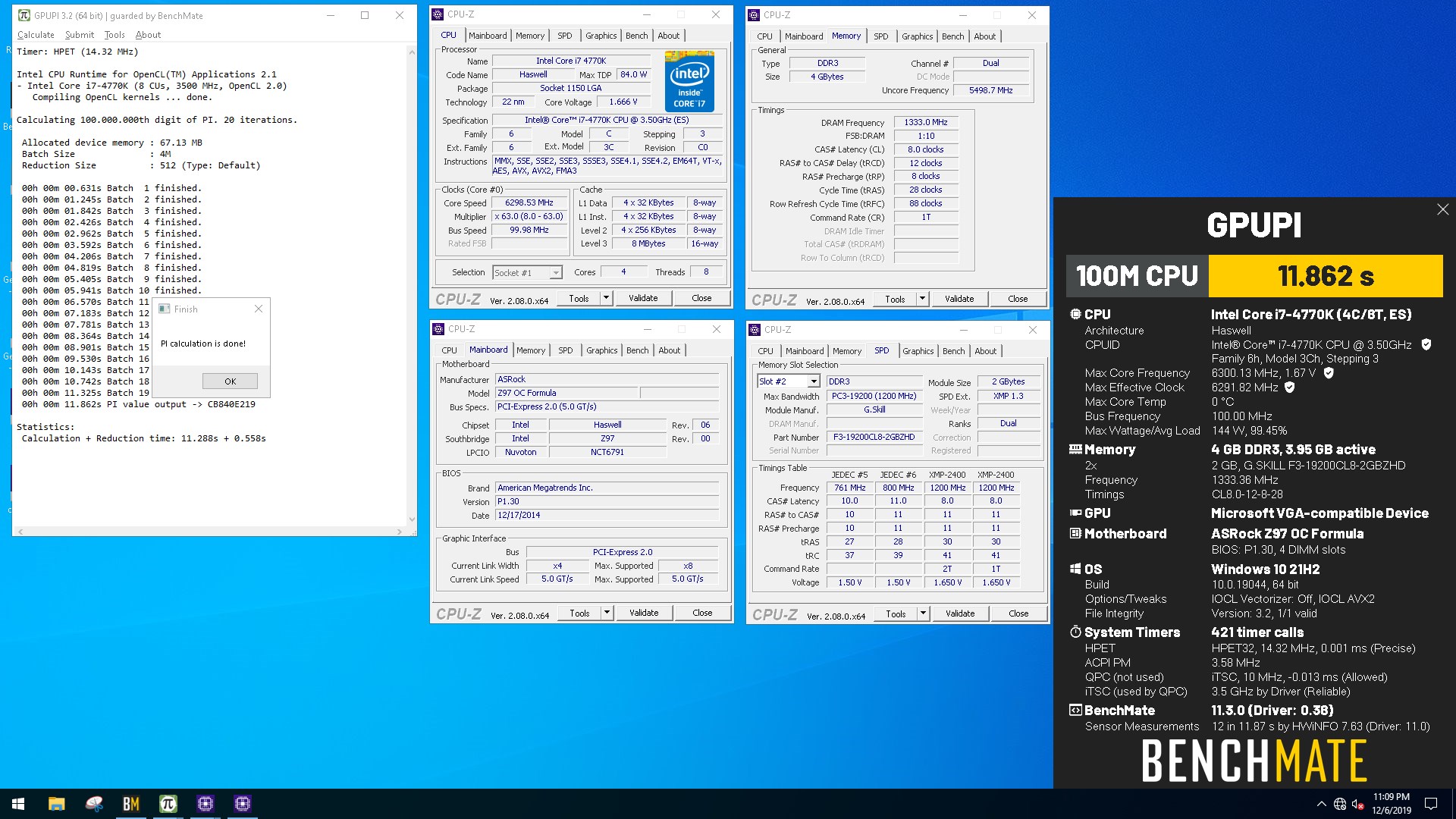
Task: Open the Tools menu in GPUPI
Action: point(115,35)
